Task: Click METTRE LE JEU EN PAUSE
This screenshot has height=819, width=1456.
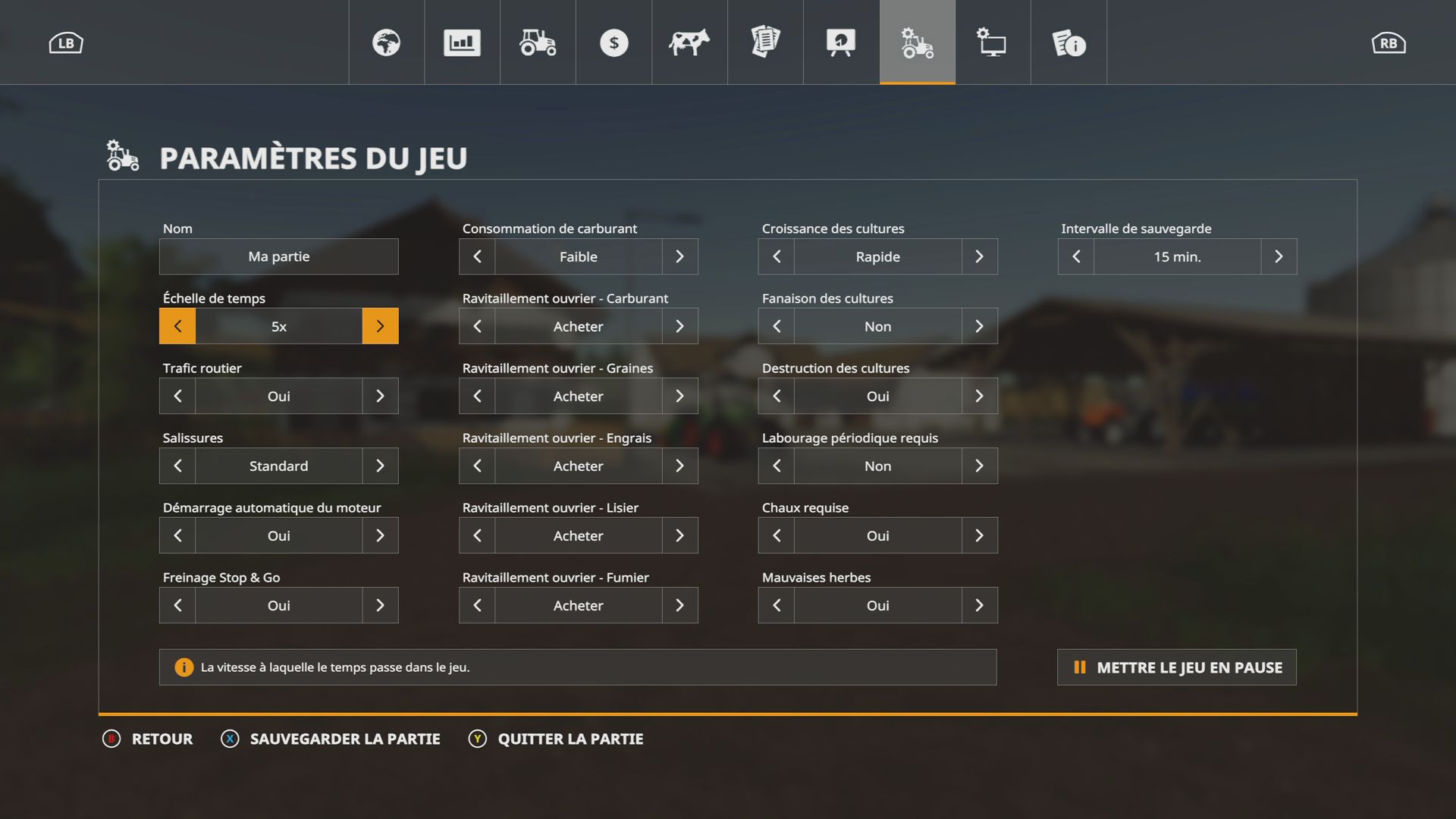Action: (1176, 667)
